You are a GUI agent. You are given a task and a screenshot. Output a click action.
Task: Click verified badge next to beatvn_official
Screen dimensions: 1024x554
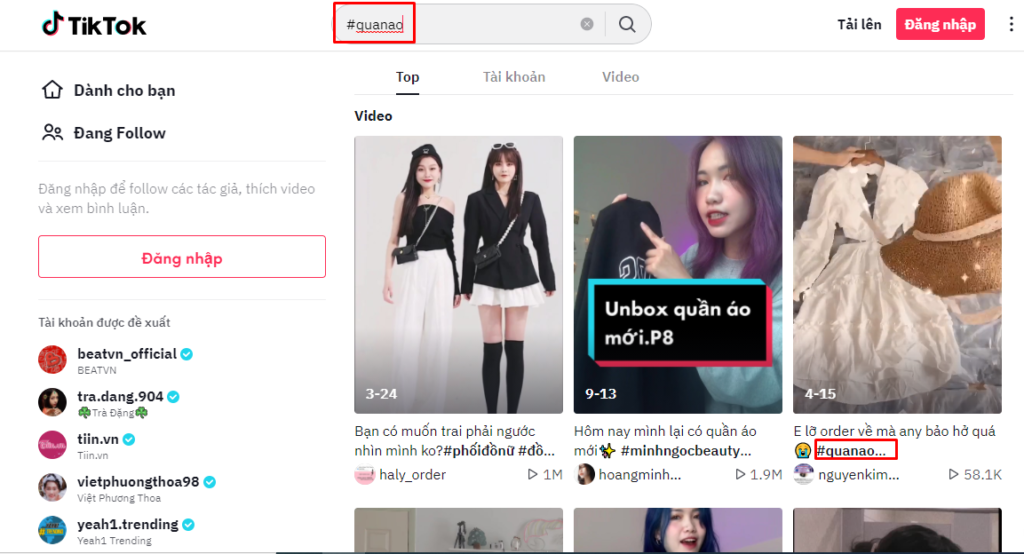(187, 354)
